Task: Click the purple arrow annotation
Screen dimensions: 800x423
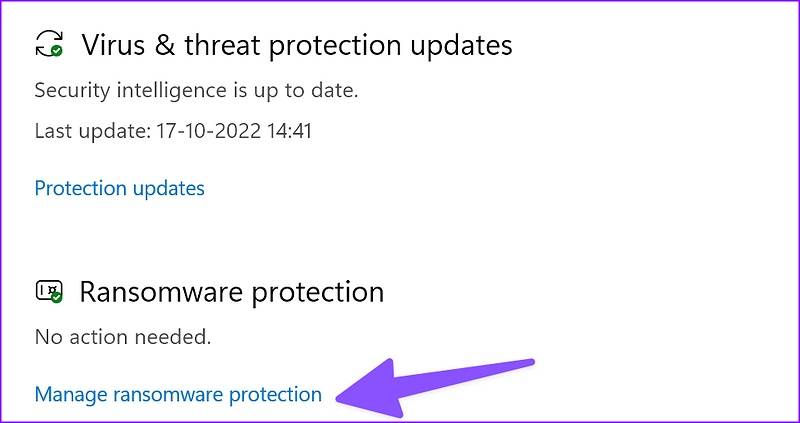Action: point(438,385)
